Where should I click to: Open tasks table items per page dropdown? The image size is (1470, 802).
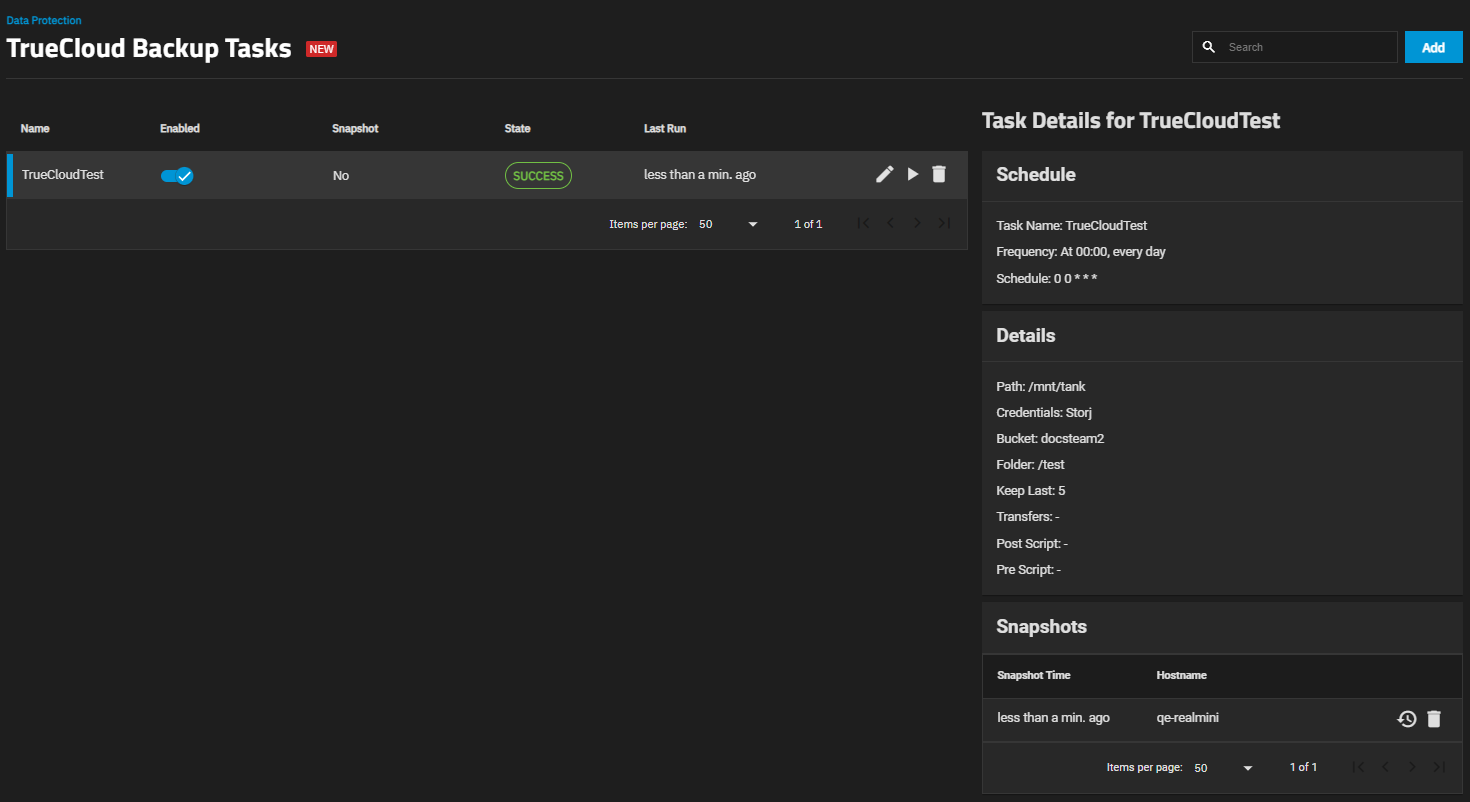(729, 224)
